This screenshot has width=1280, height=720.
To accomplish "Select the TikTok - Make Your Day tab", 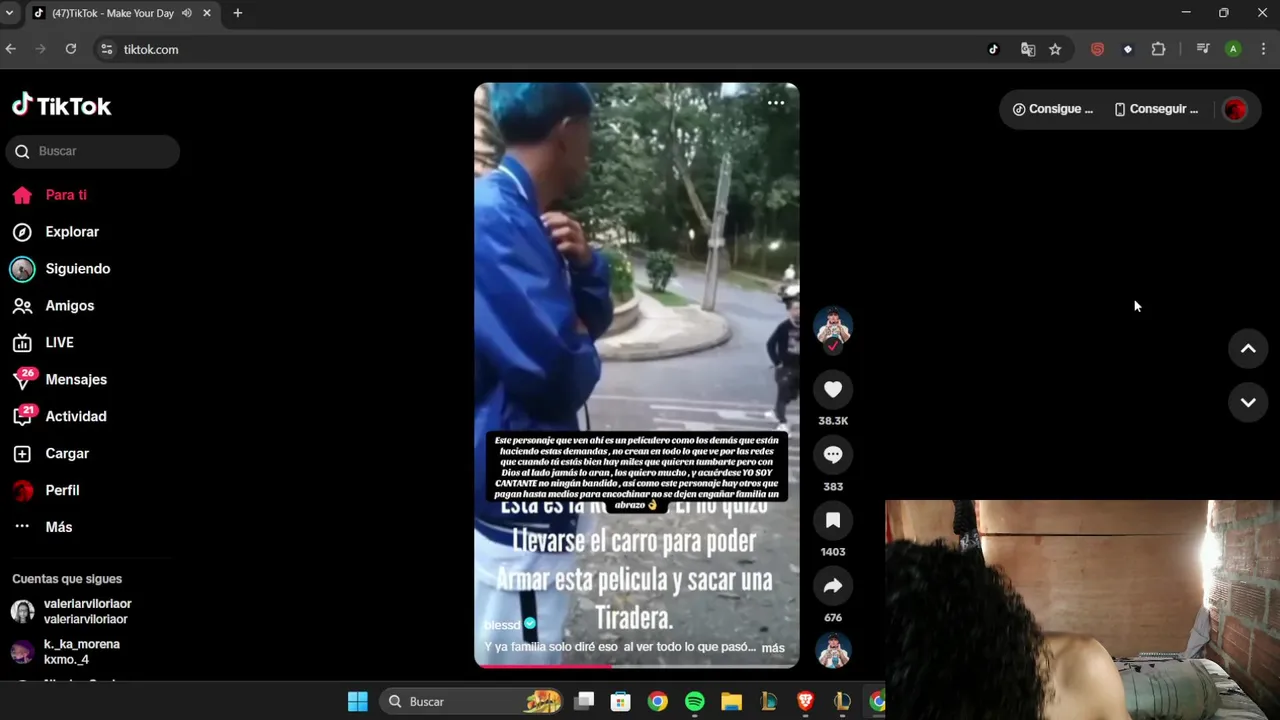I will click(x=112, y=13).
